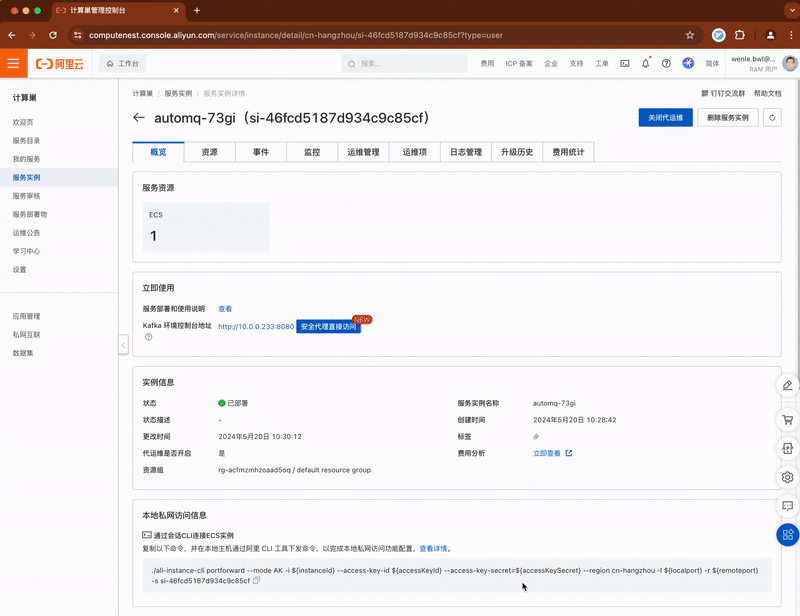Viewport: 800px width, 616px height.
Task: Open 设置 in sidebar
Action: 19,269
